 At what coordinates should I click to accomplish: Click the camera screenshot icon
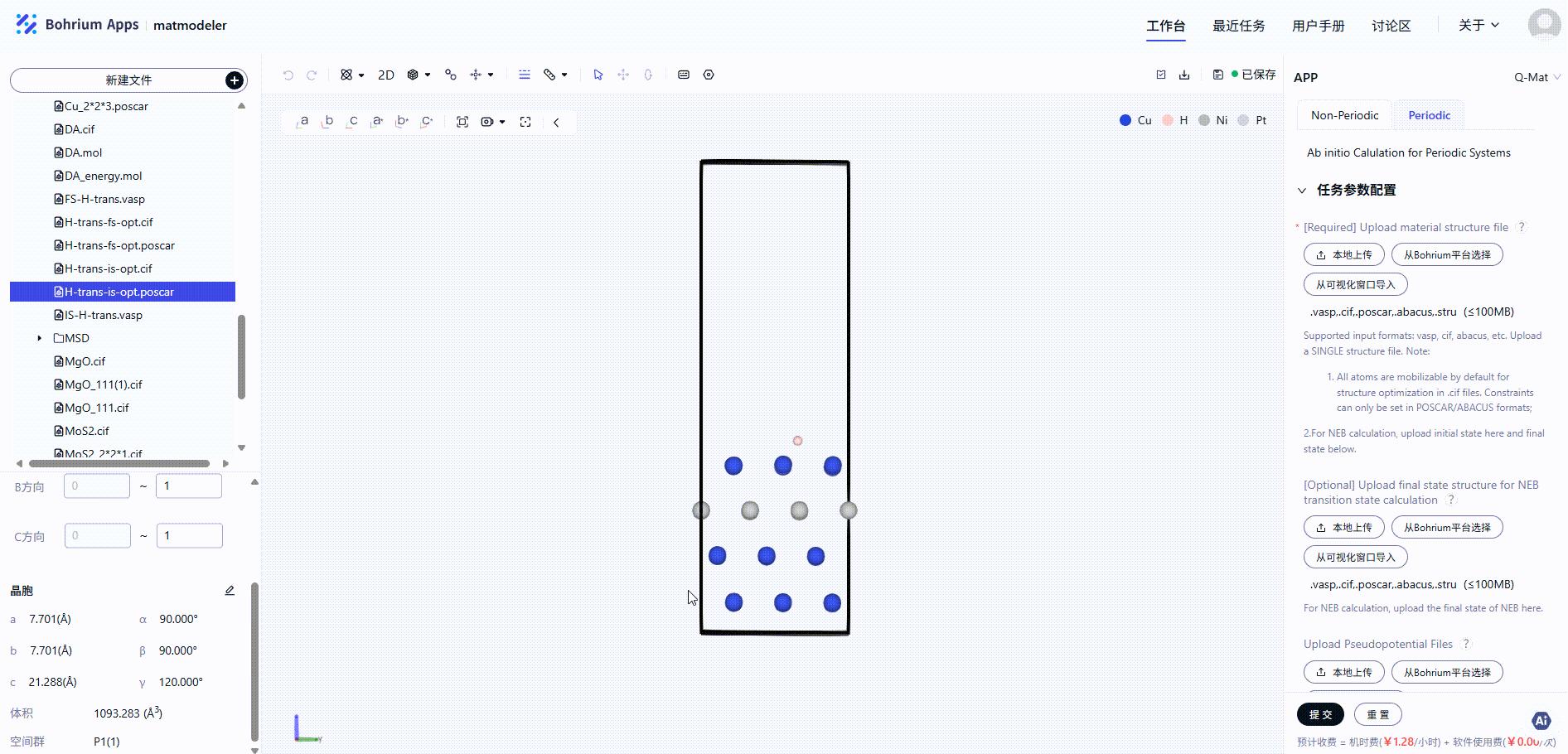pyautogui.click(x=487, y=122)
